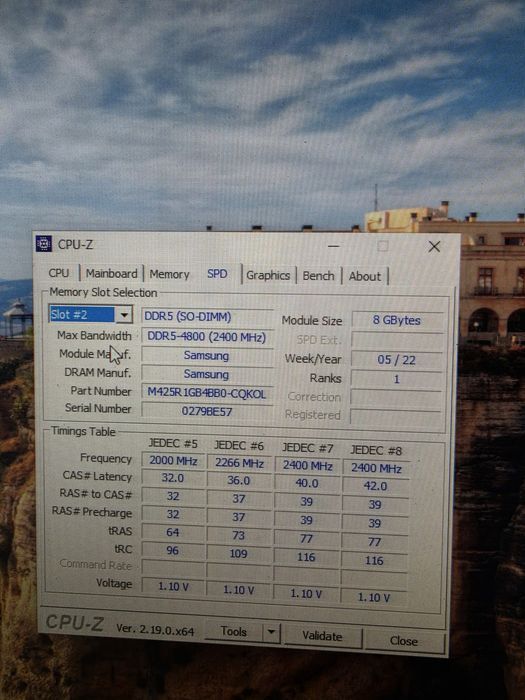Click the JEDEC #5 voltage 1.10 V cell
Screen dimensions: 525x700
click(x=173, y=586)
